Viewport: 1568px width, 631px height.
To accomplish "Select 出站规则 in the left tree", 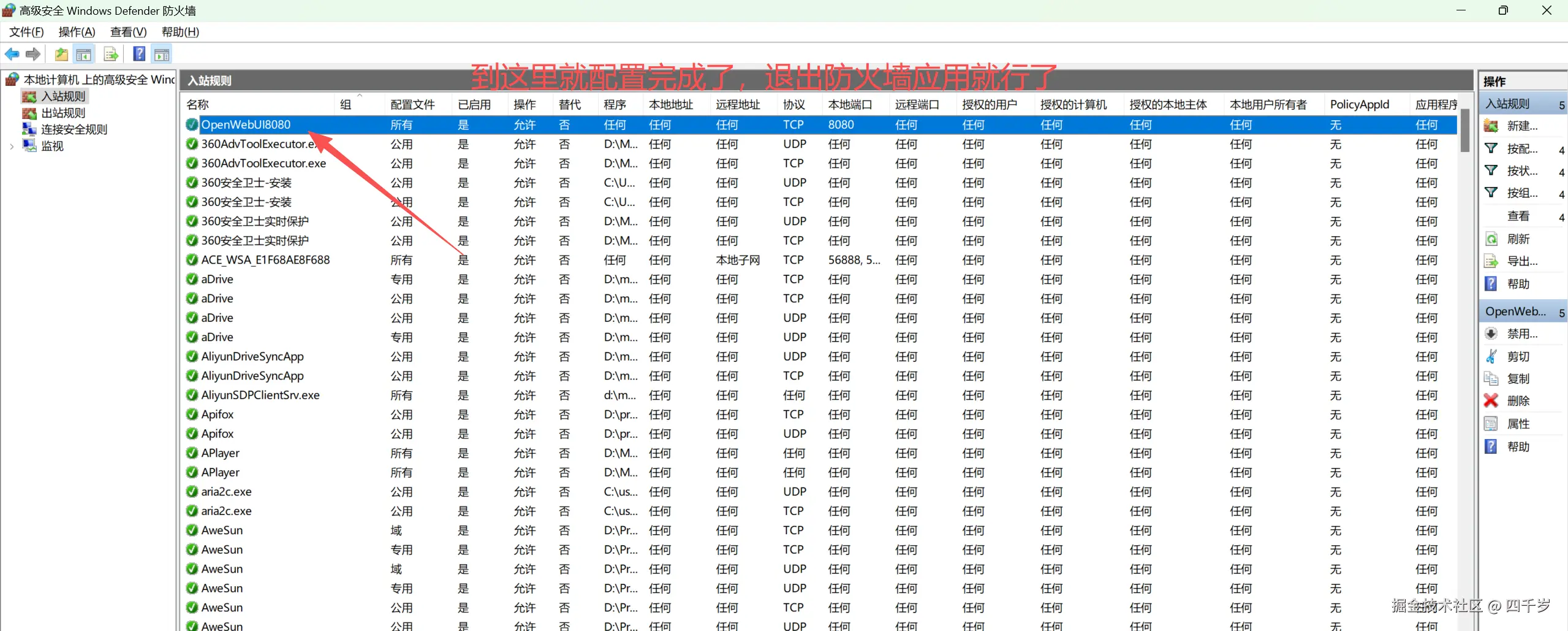I will [x=63, y=113].
